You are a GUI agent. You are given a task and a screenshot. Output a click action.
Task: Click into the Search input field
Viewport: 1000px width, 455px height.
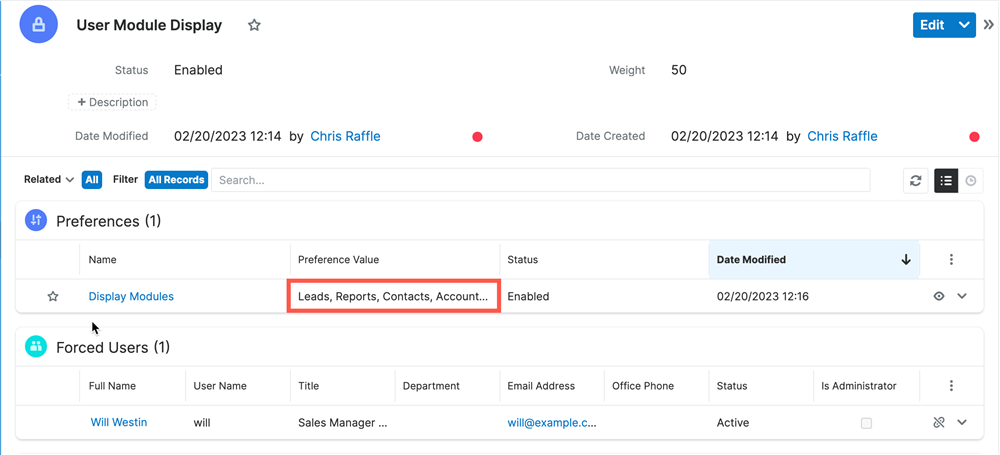tap(540, 180)
